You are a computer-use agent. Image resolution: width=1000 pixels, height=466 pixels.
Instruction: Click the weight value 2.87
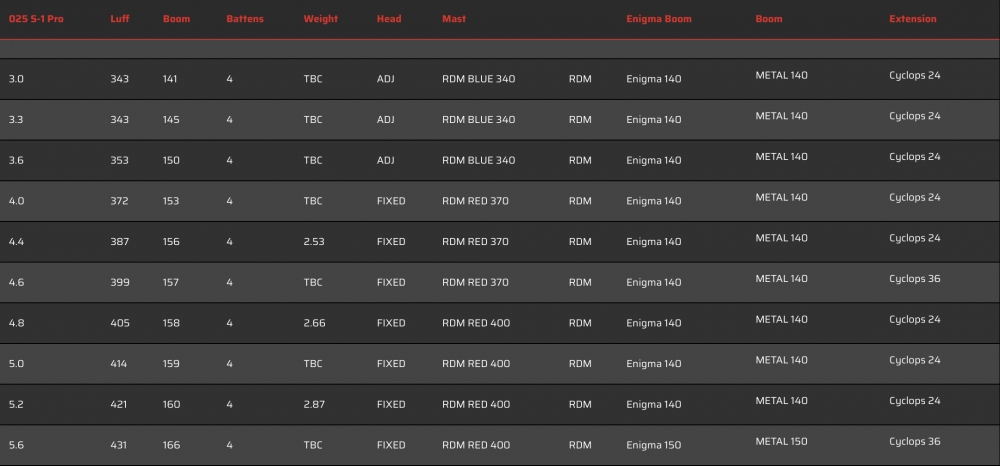314,404
